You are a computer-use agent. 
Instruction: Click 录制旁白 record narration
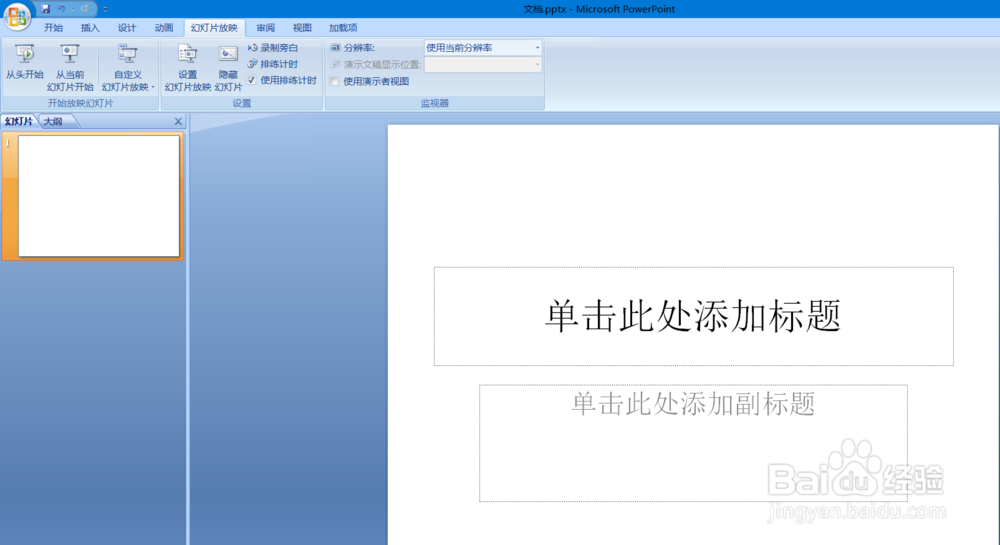pos(273,48)
